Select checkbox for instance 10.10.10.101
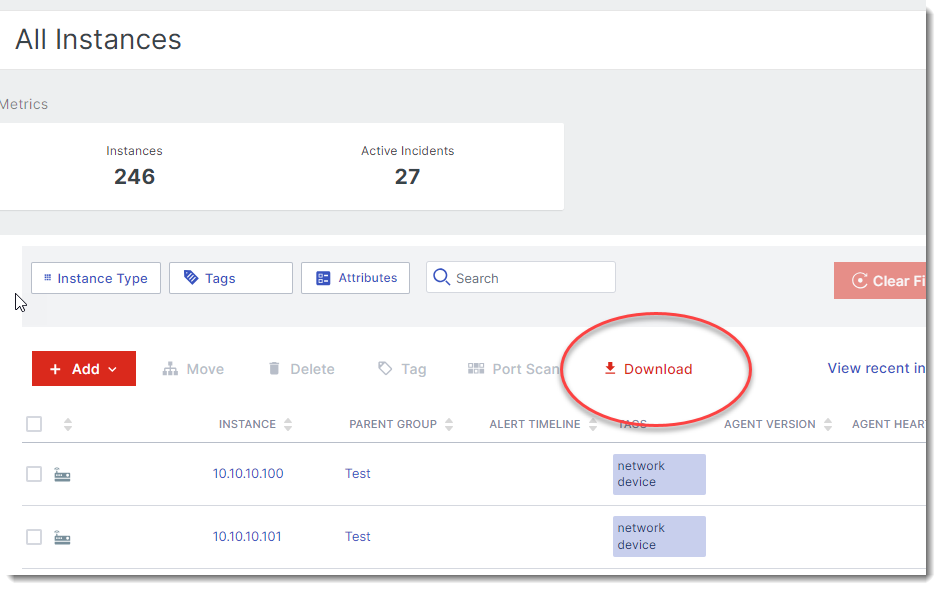This screenshot has width=941, height=590. click(x=34, y=537)
